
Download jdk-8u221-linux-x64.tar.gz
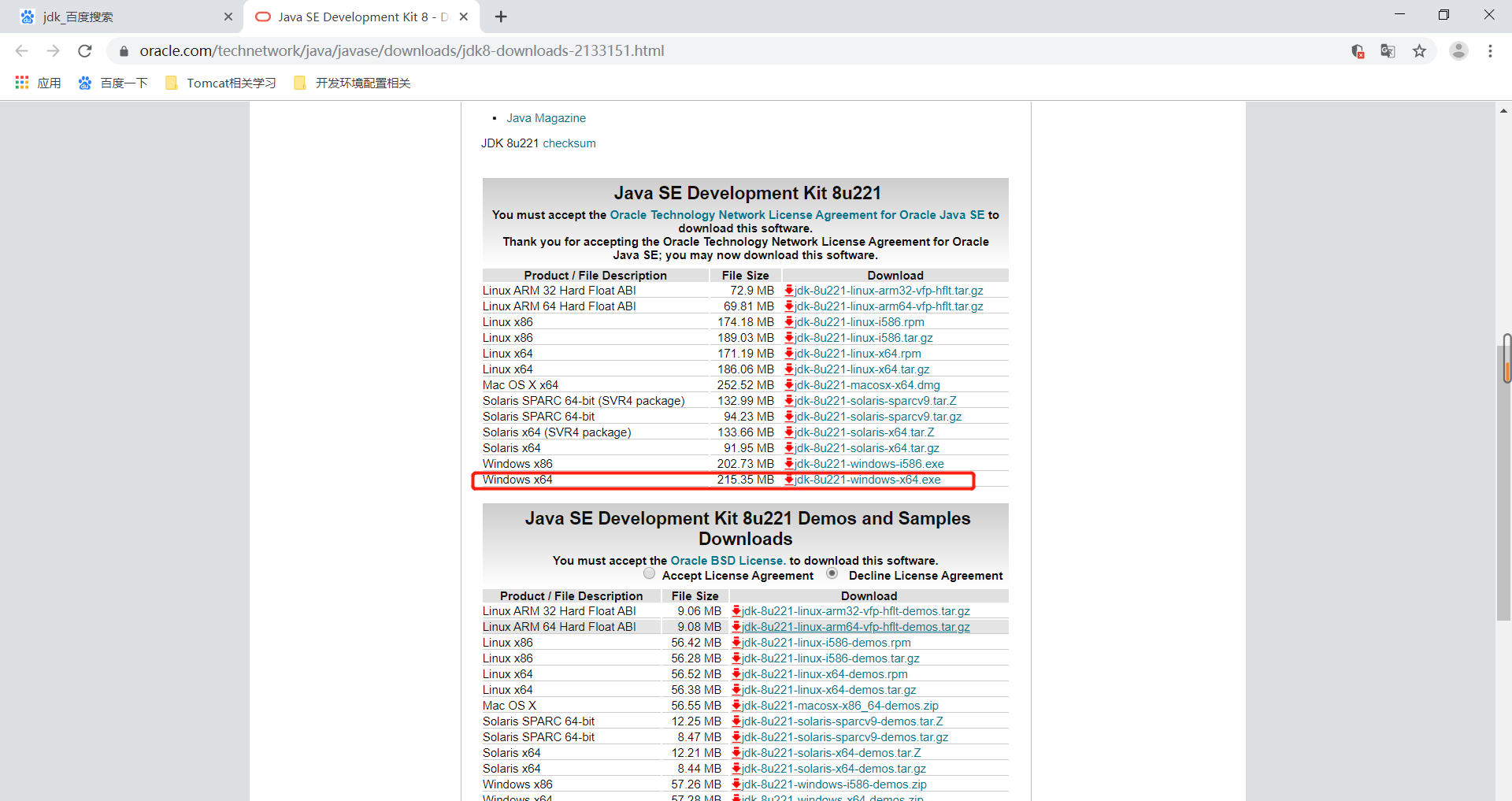(862, 369)
